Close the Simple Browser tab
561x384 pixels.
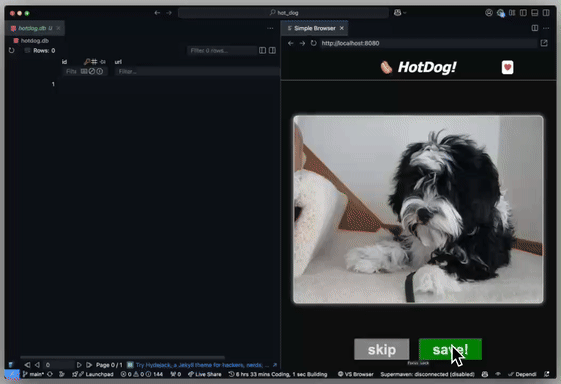342,28
